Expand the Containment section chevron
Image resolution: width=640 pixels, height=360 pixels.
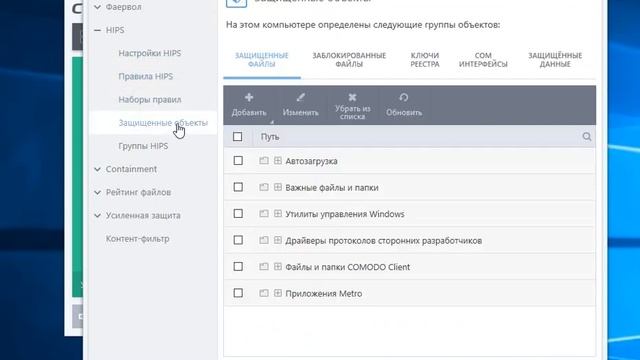[x=98, y=169]
